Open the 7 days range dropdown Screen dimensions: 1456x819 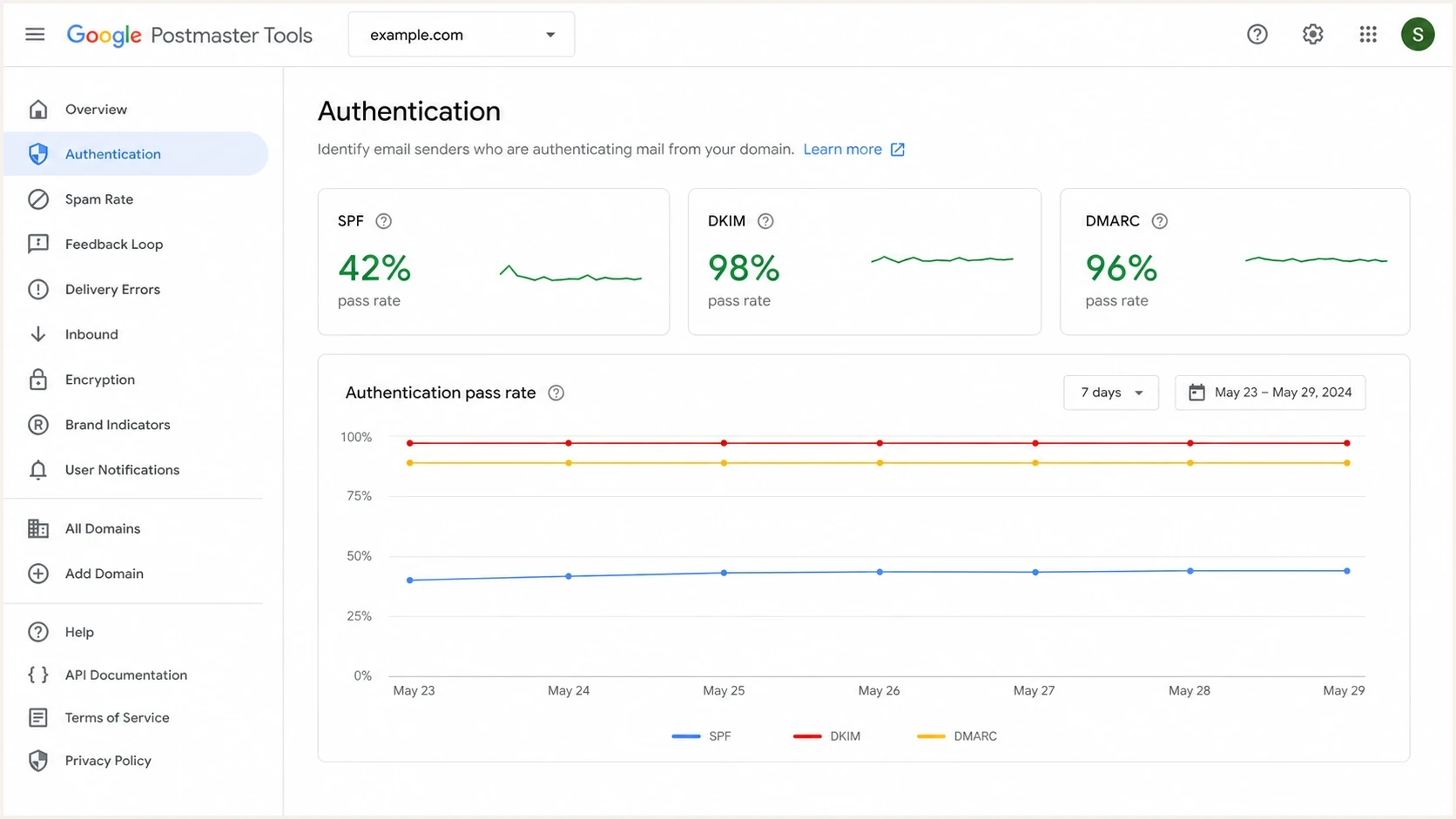pyautogui.click(x=1111, y=393)
